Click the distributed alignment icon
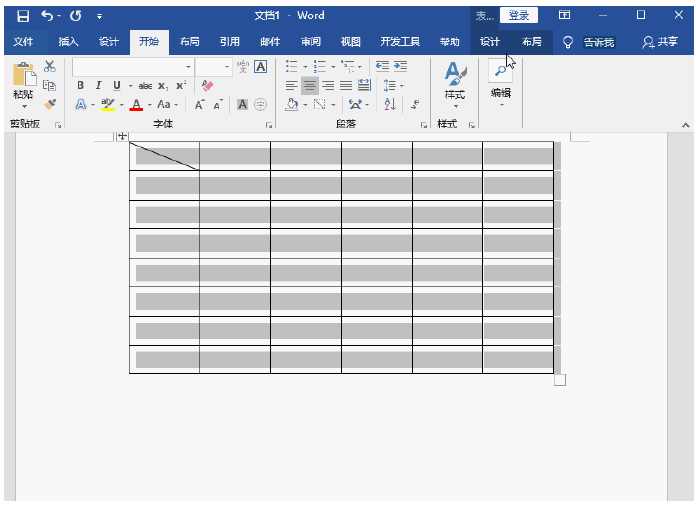Image resolution: width=696 pixels, height=506 pixels. pos(364,85)
